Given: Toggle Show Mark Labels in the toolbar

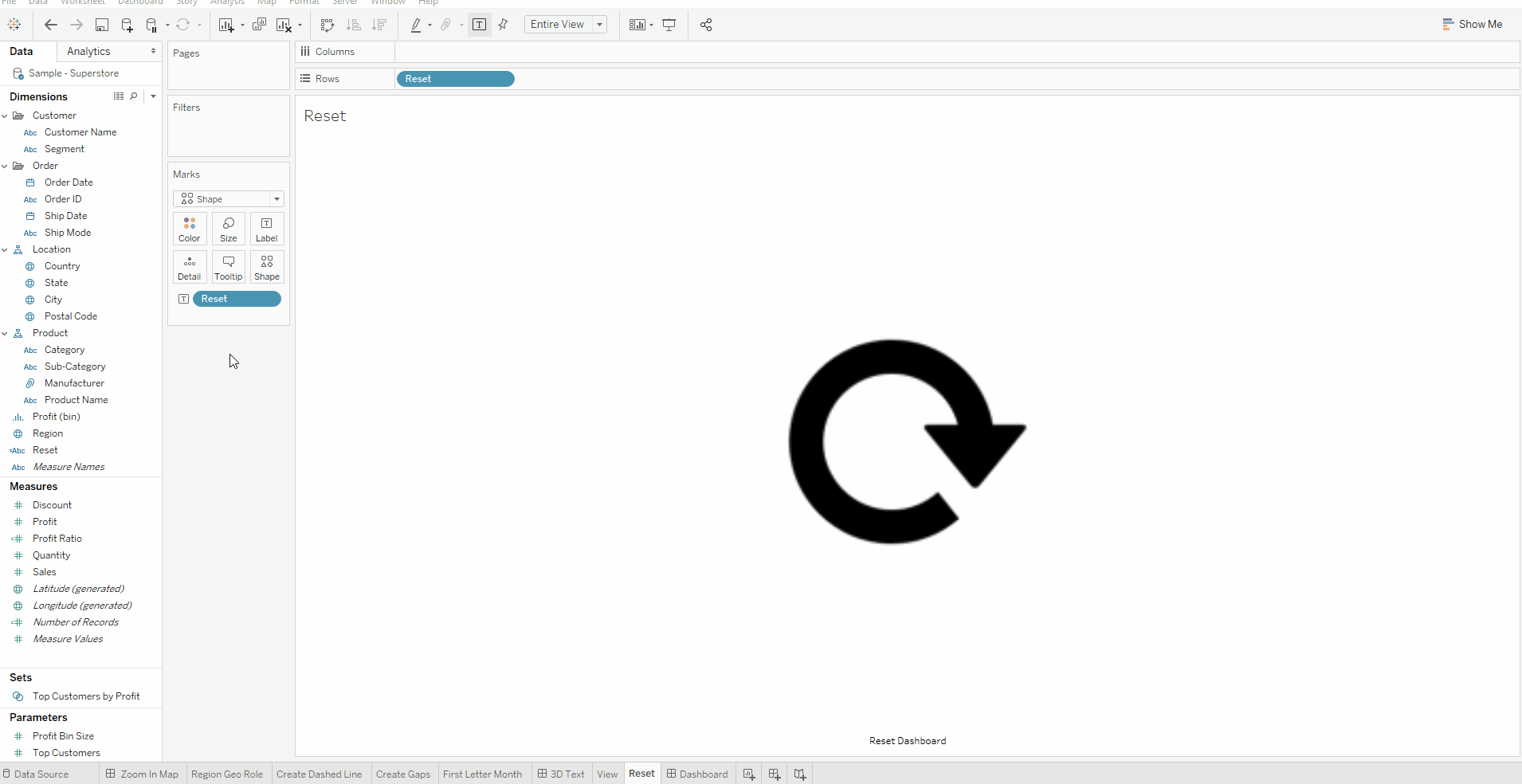Looking at the screenshot, I should 480,25.
